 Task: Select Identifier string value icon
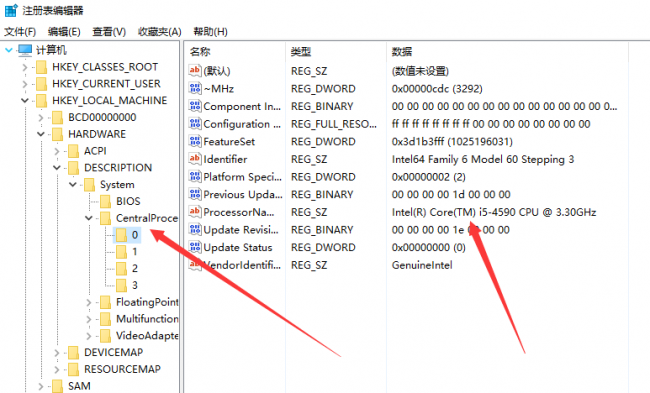point(195,159)
